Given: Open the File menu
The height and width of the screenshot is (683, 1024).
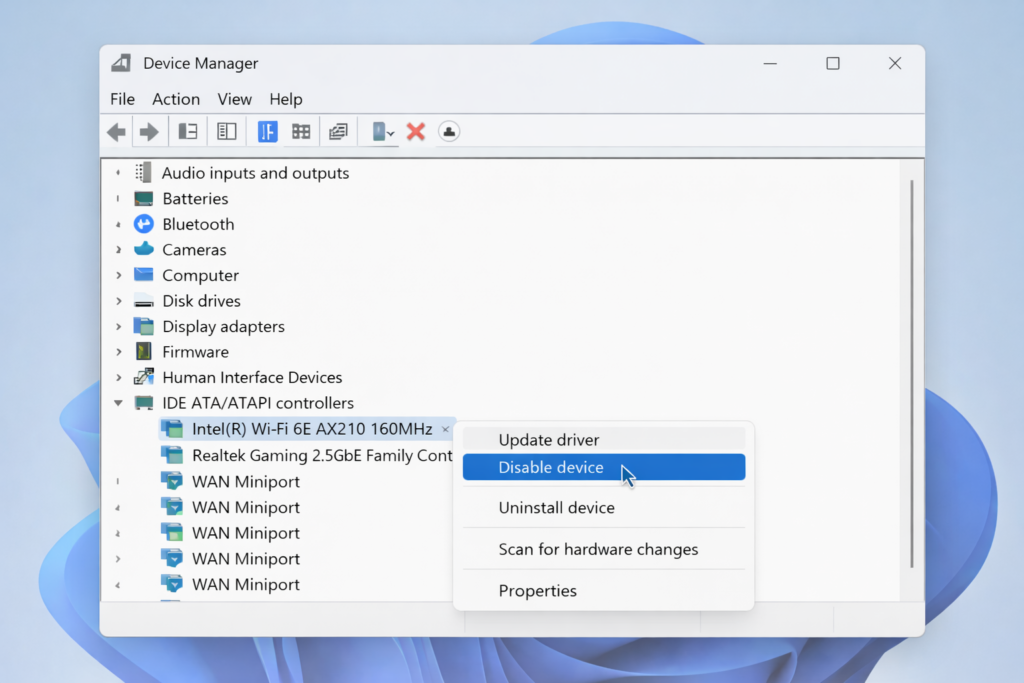Looking at the screenshot, I should coord(122,99).
